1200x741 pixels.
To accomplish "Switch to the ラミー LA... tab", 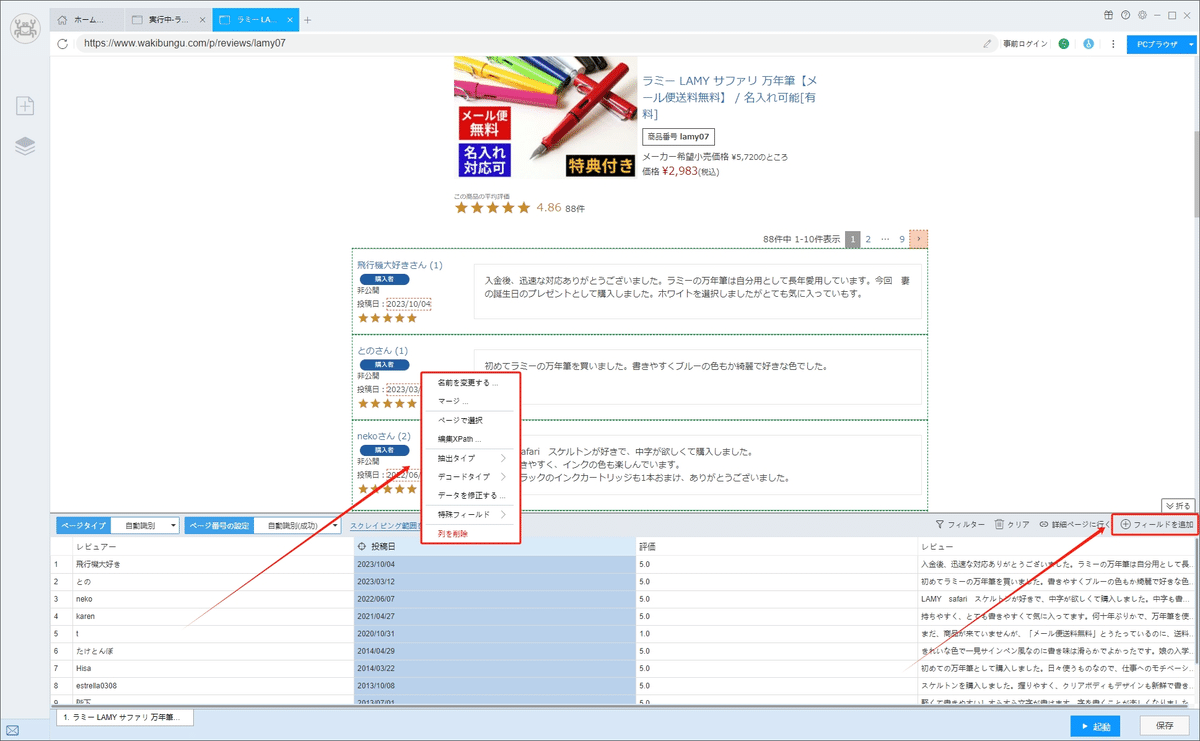I will tap(255, 20).
